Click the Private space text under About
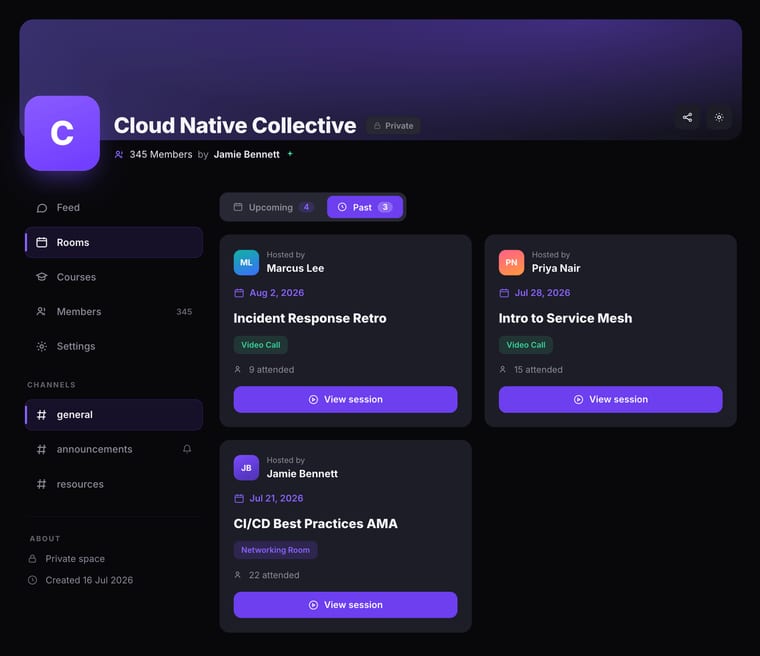760x656 pixels. pyautogui.click(x=75, y=559)
